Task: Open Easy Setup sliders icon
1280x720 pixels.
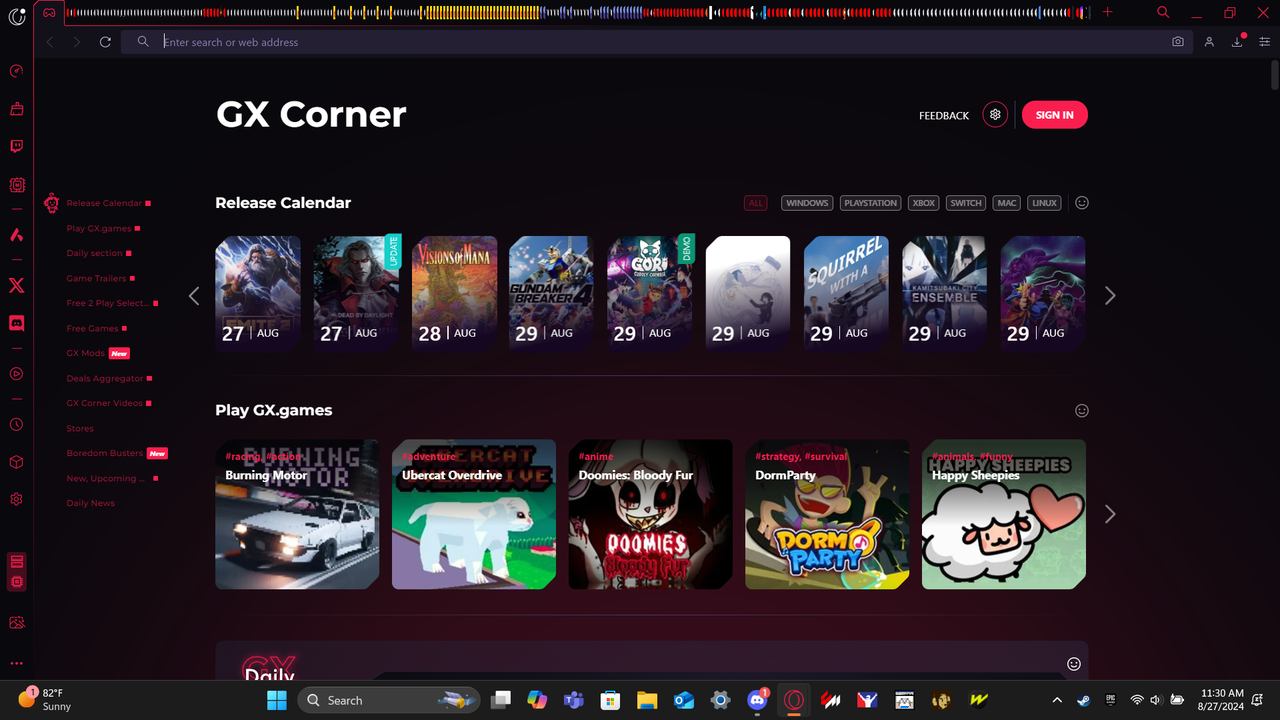Action: tap(1265, 42)
